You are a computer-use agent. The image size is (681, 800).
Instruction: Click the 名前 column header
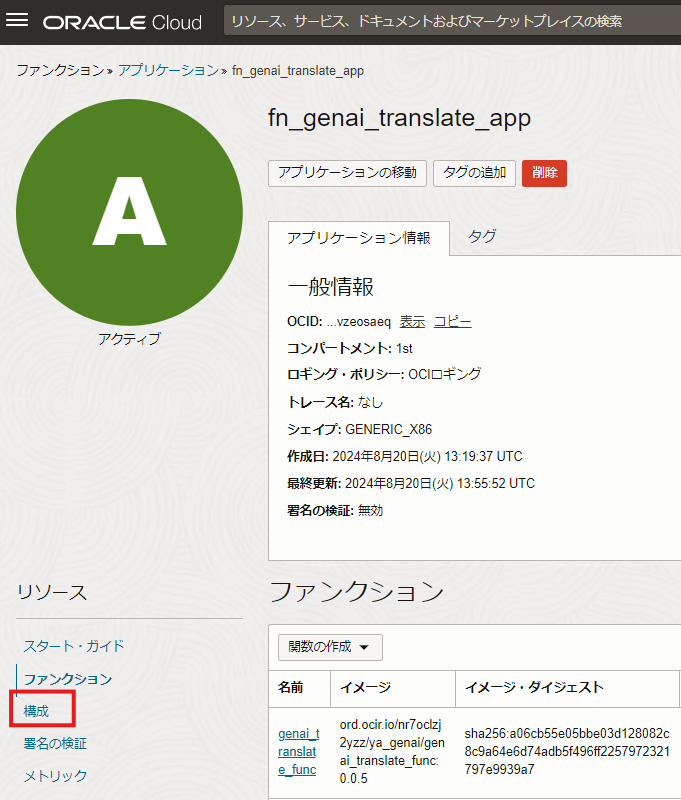299,688
